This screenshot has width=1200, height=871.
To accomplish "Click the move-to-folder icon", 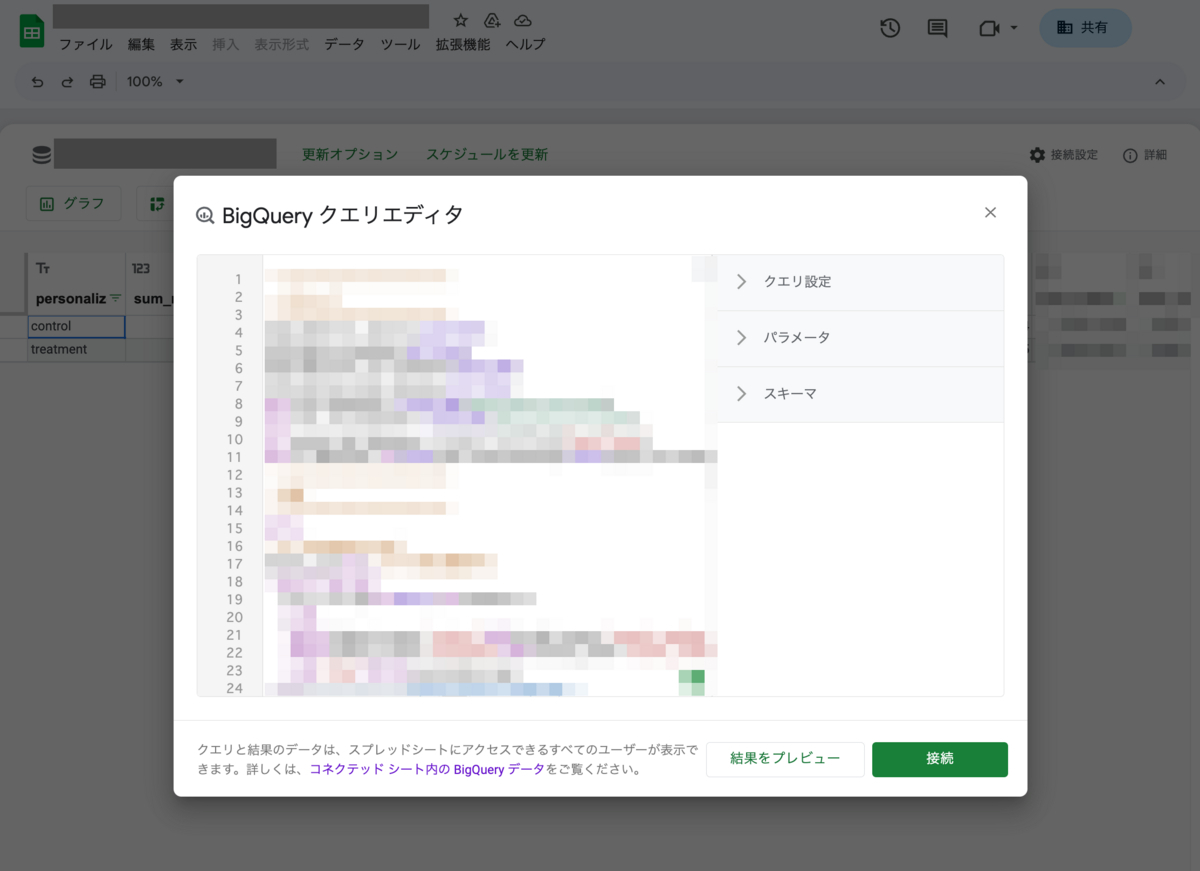I will coord(491,20).
